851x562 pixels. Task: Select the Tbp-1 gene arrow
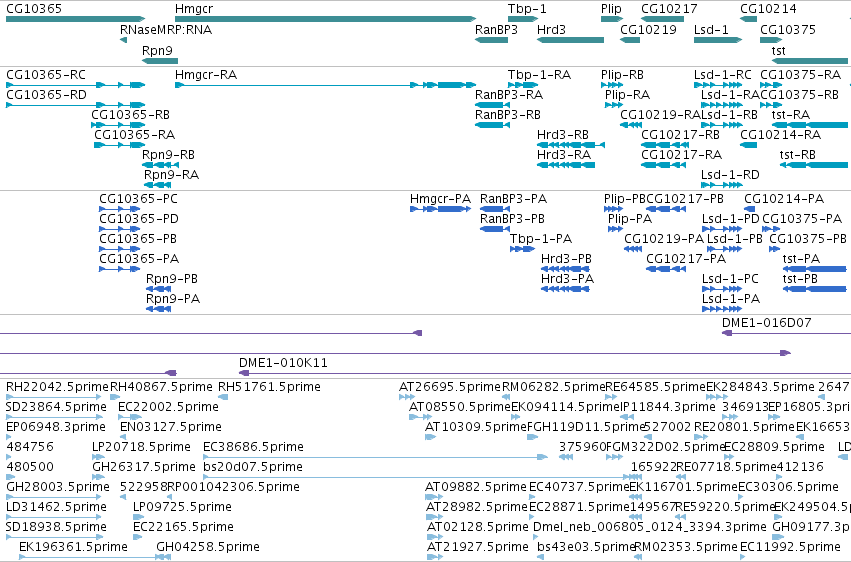coord(523,19)
